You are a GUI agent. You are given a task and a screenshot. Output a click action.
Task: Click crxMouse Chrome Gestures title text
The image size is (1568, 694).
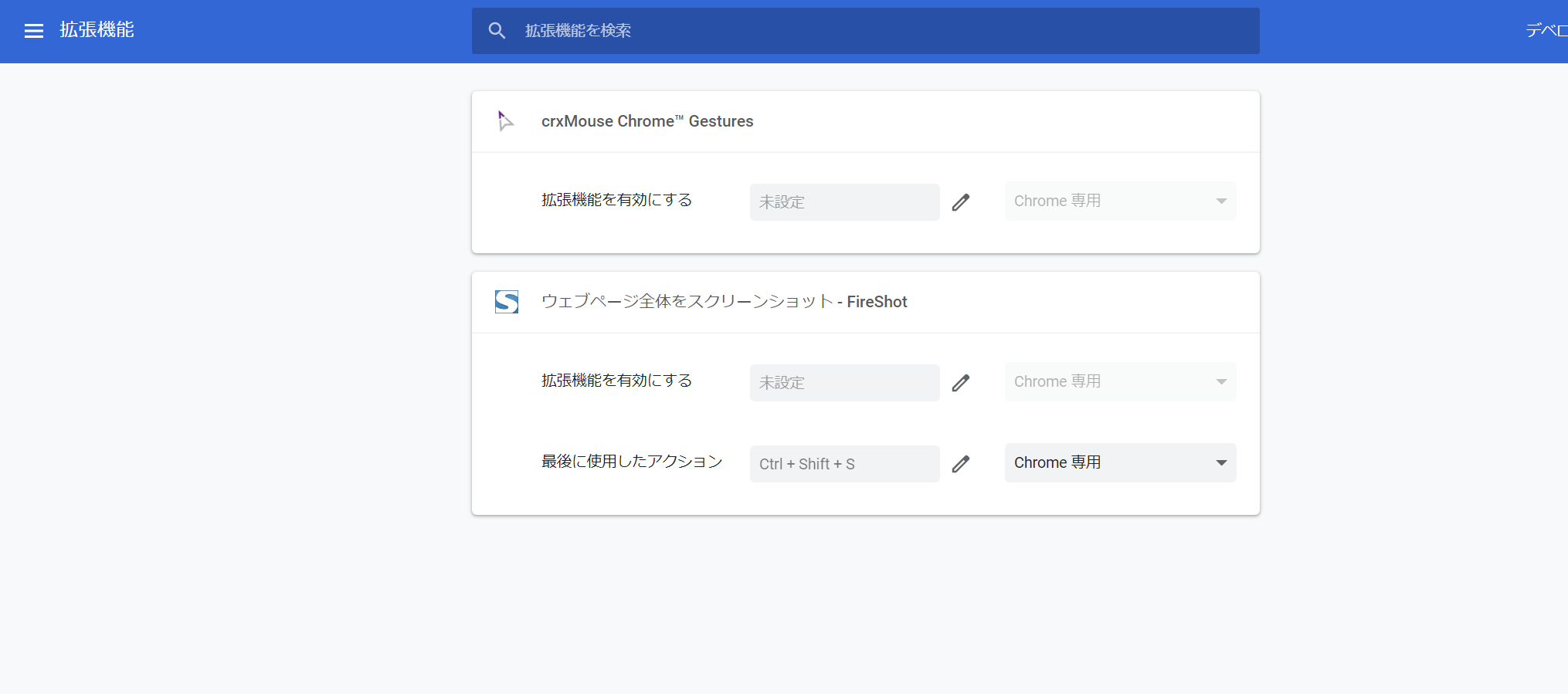647,121
